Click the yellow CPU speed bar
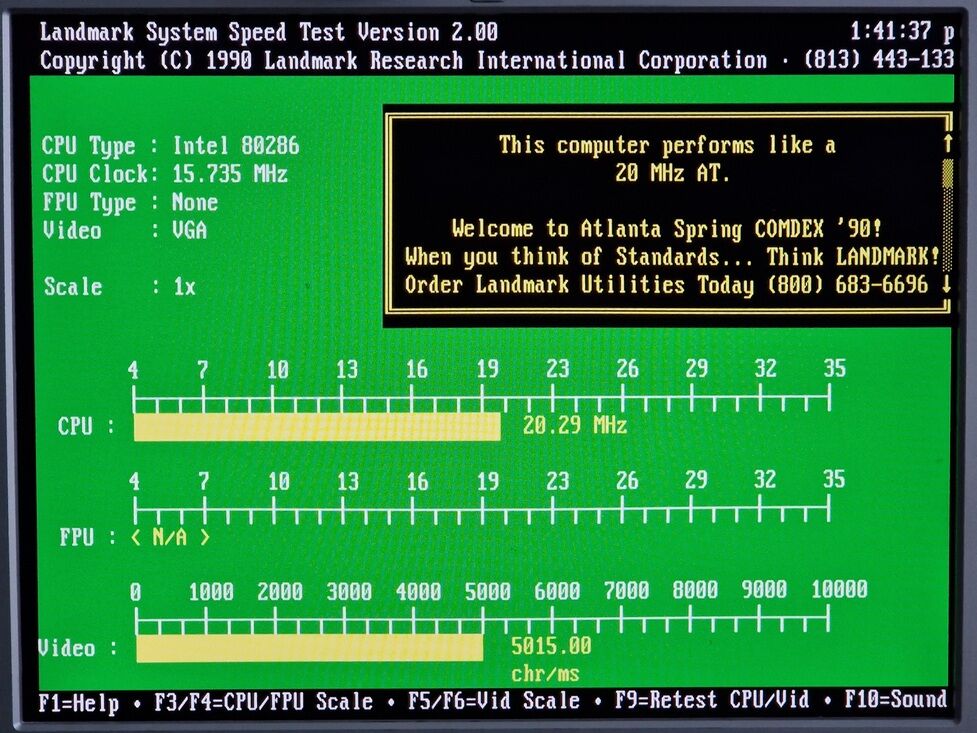This screenshot has height=733, width=977. point(317,427)
